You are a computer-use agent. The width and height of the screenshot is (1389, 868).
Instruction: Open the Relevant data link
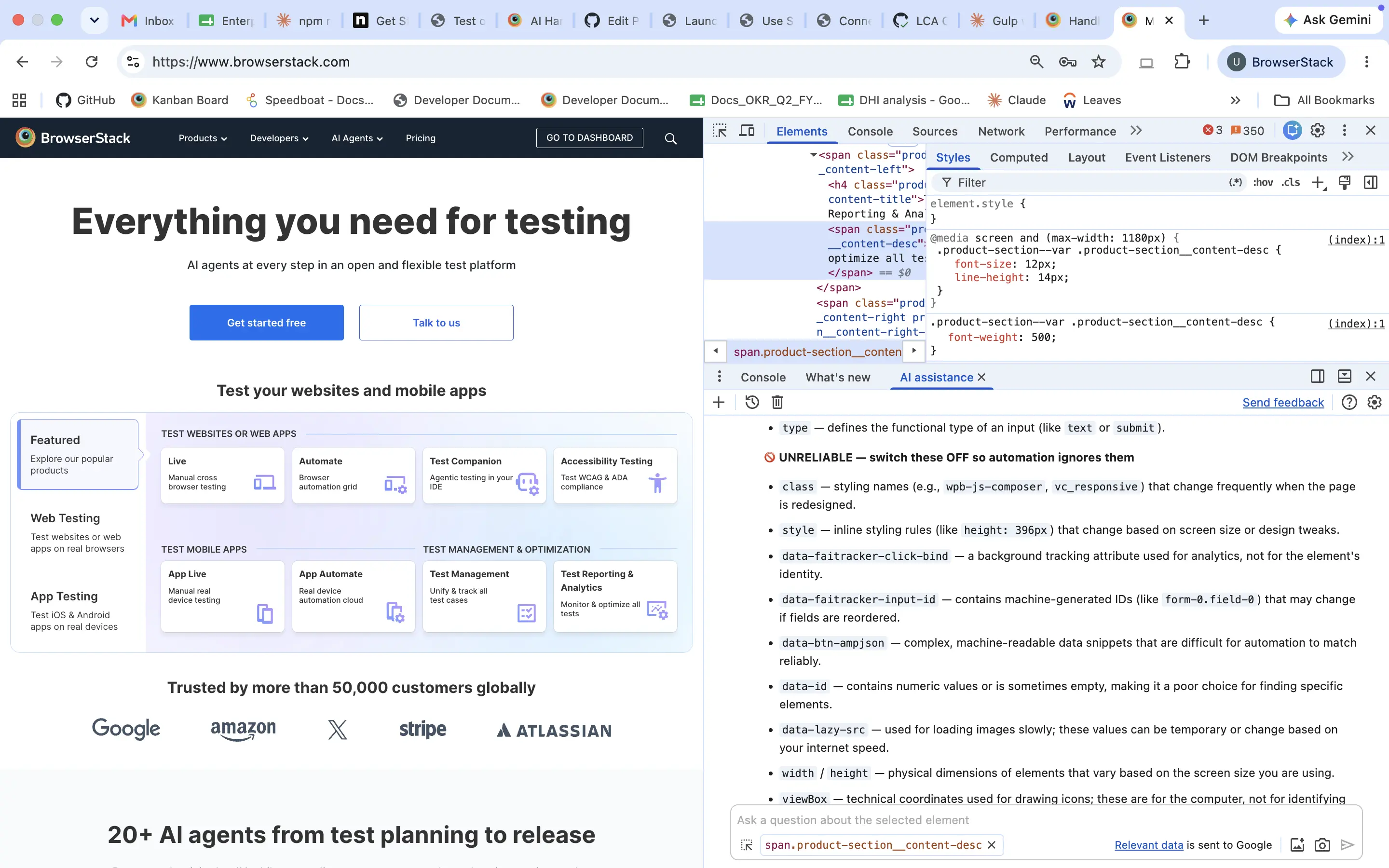(x=1149, y=845)
